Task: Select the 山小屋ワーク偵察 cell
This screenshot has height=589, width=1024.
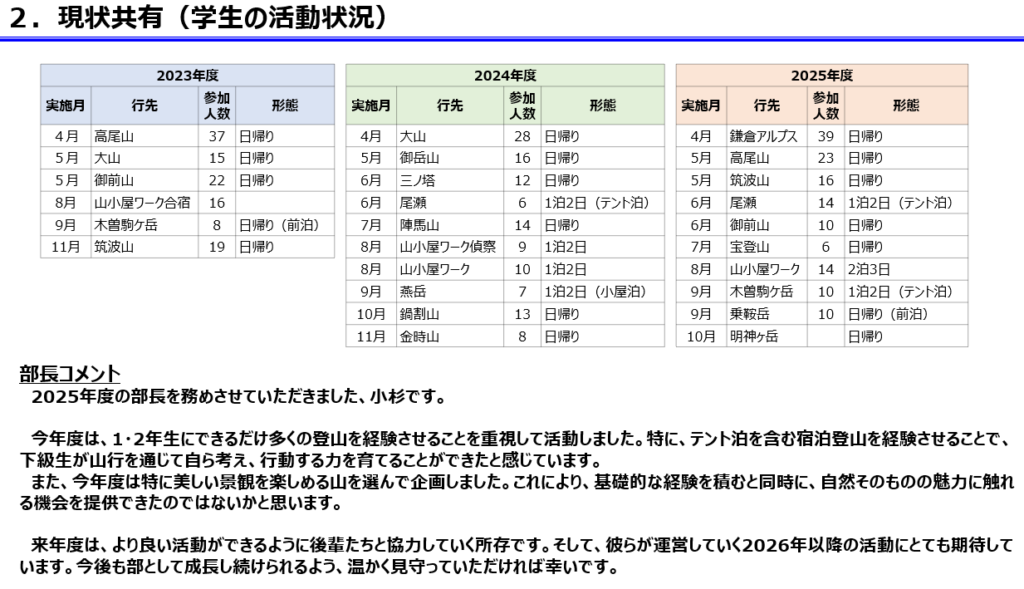Action: (447, 247)
